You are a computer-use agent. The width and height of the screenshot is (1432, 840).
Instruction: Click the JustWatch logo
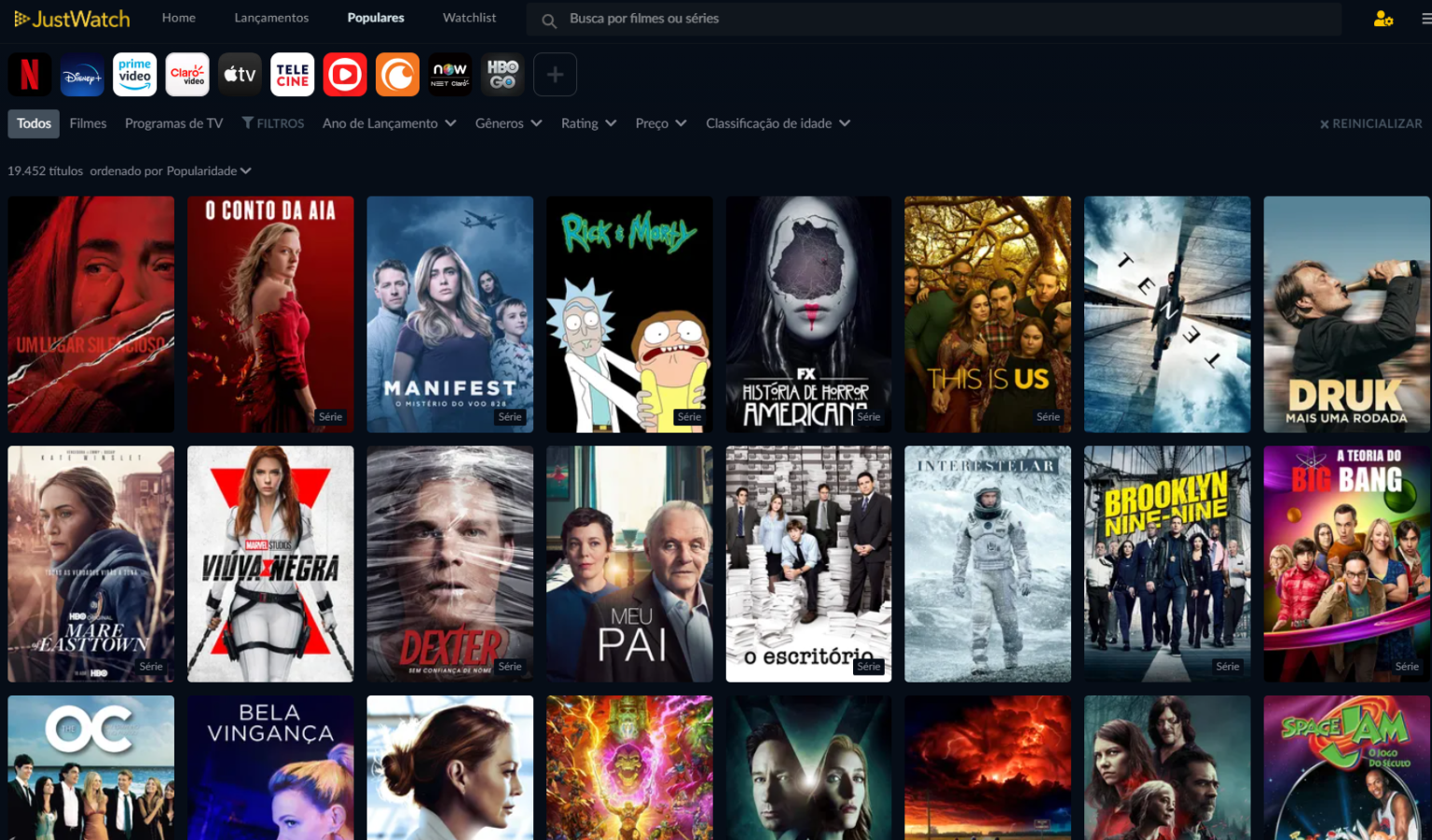click(x=72, y=19)
